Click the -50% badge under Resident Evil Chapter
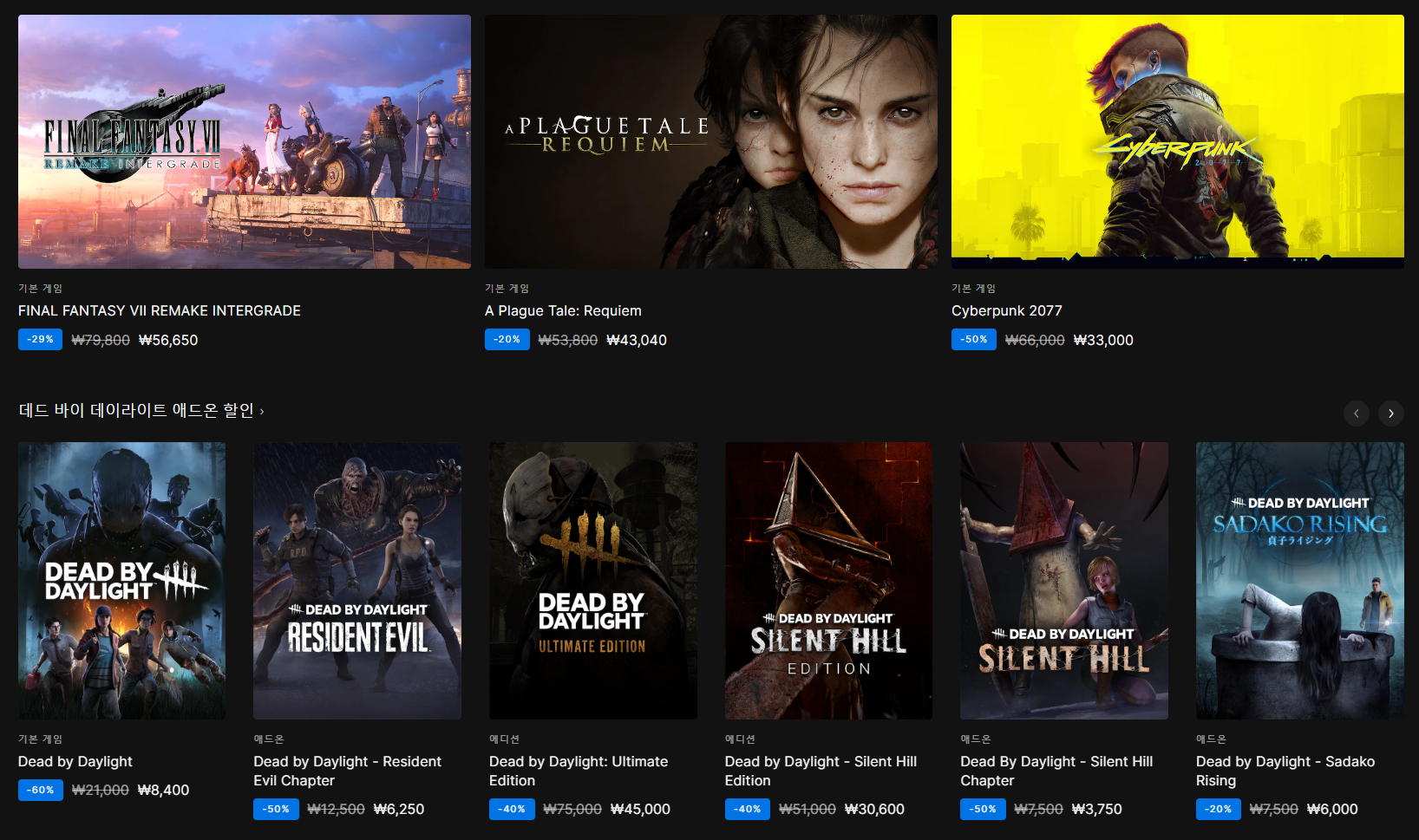 tap(276, 809)
